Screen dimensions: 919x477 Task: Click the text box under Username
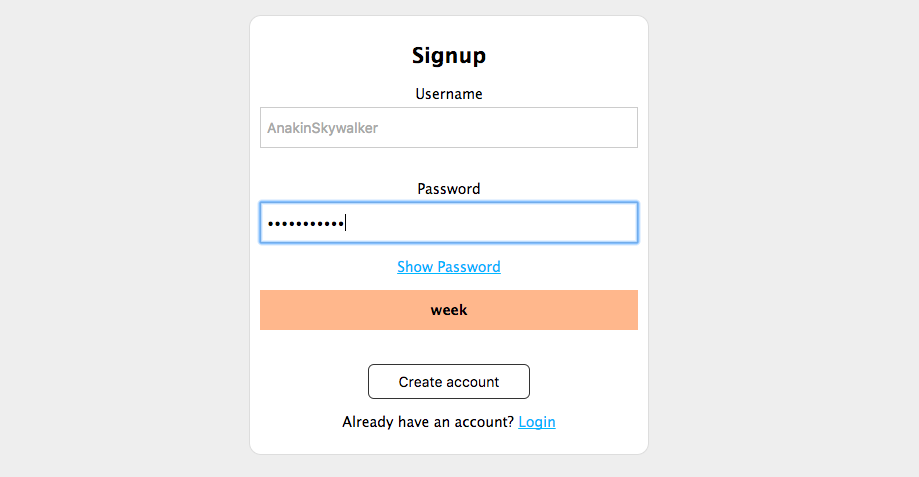click(x=448, y=128)
